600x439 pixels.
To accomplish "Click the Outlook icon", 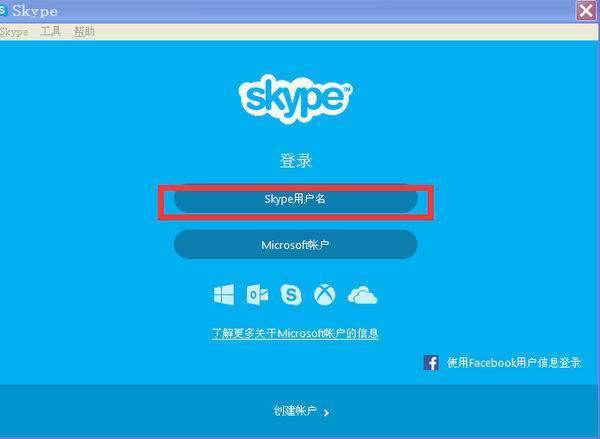I will coord(257,295).
